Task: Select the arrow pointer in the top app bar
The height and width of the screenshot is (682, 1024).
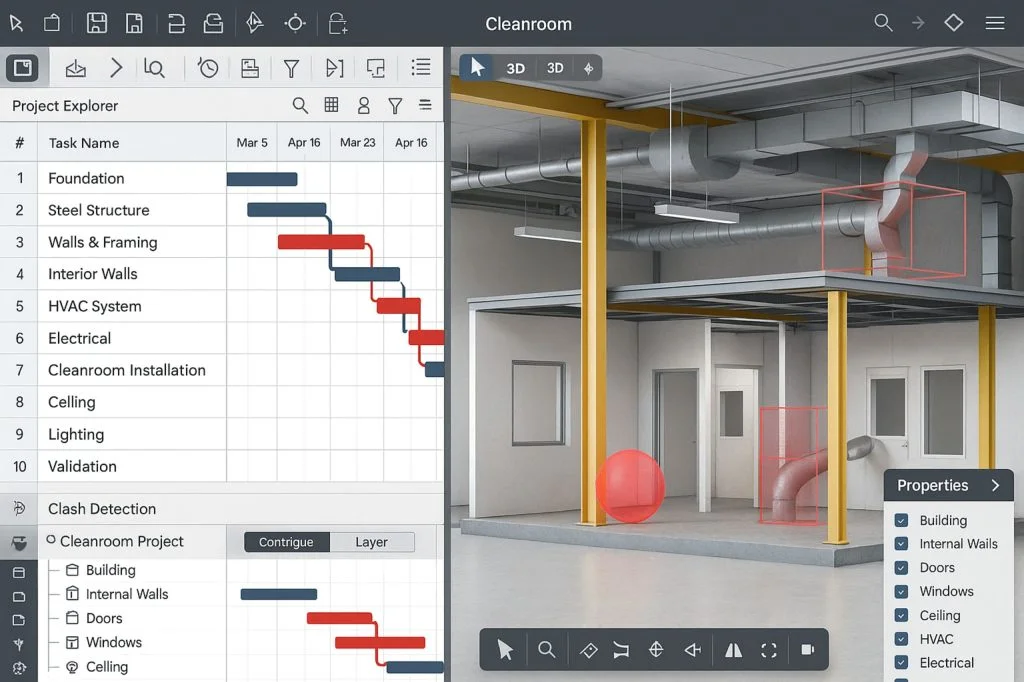Action: point(16,24)
